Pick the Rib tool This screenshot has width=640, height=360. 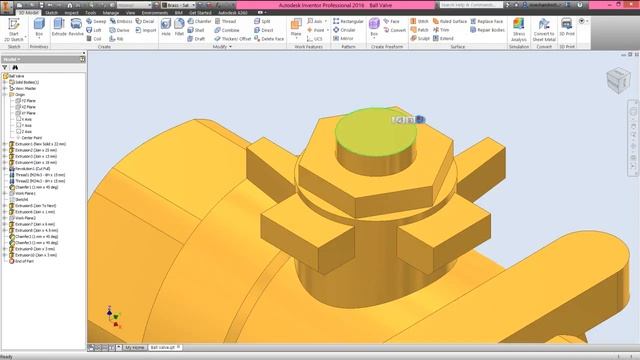[x=116, y=39]
